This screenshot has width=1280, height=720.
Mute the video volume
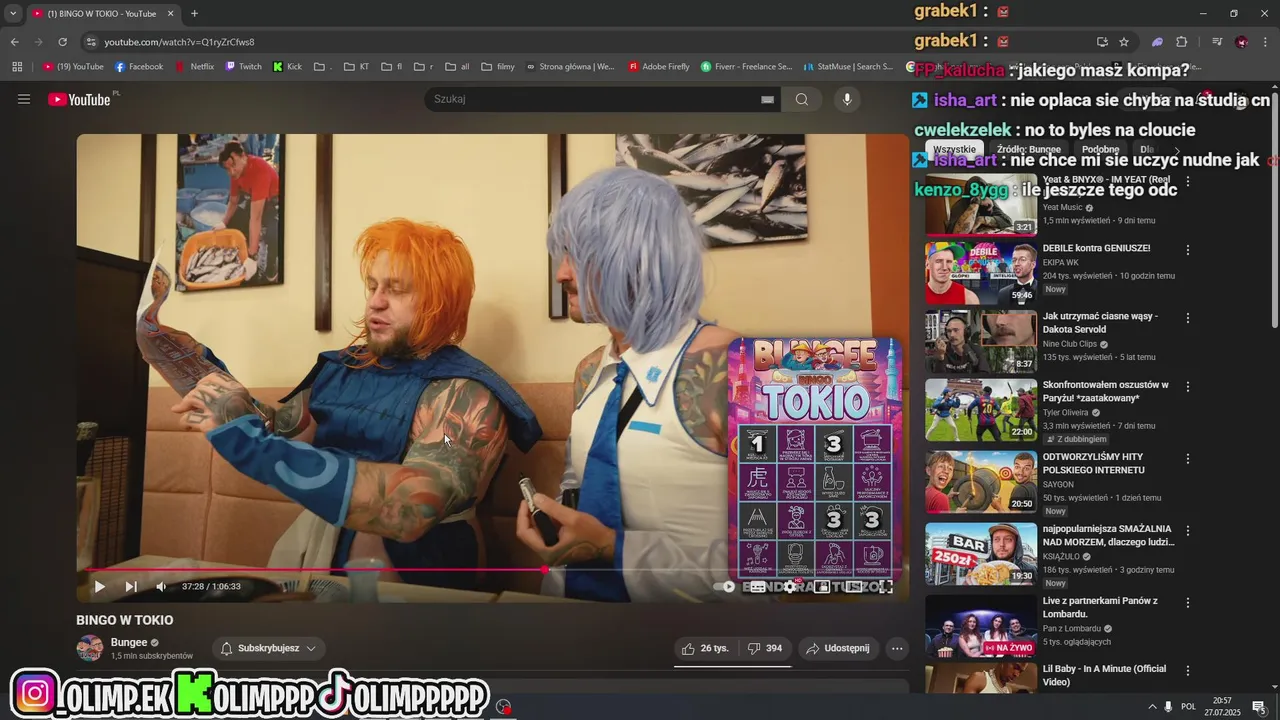click(161, 587)
